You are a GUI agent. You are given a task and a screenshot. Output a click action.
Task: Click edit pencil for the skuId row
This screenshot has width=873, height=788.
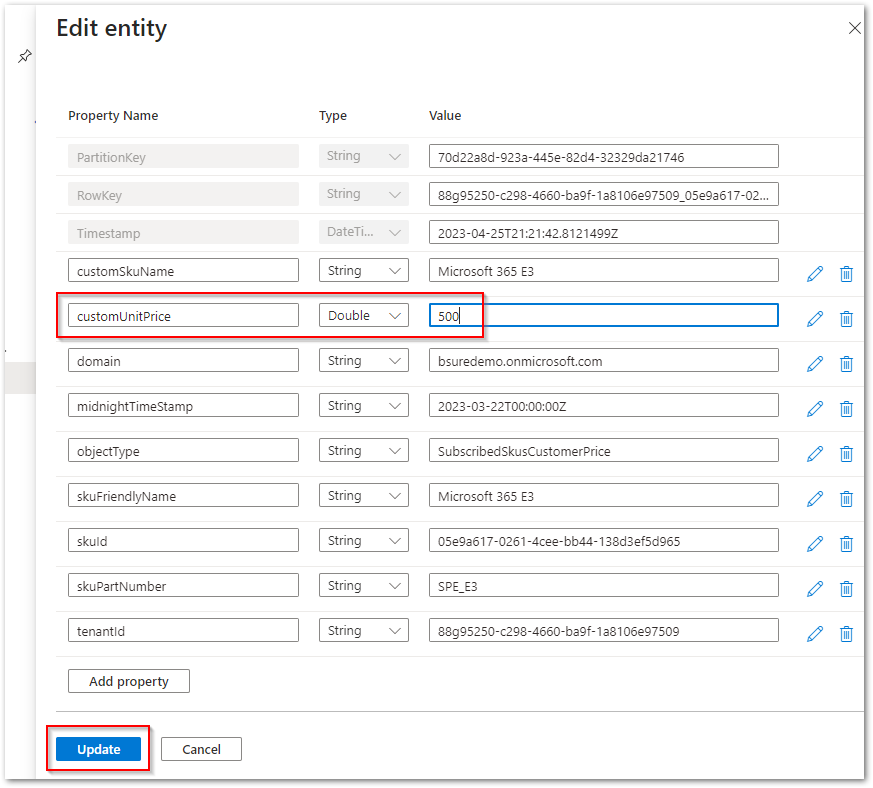click(x=815, y=543)
